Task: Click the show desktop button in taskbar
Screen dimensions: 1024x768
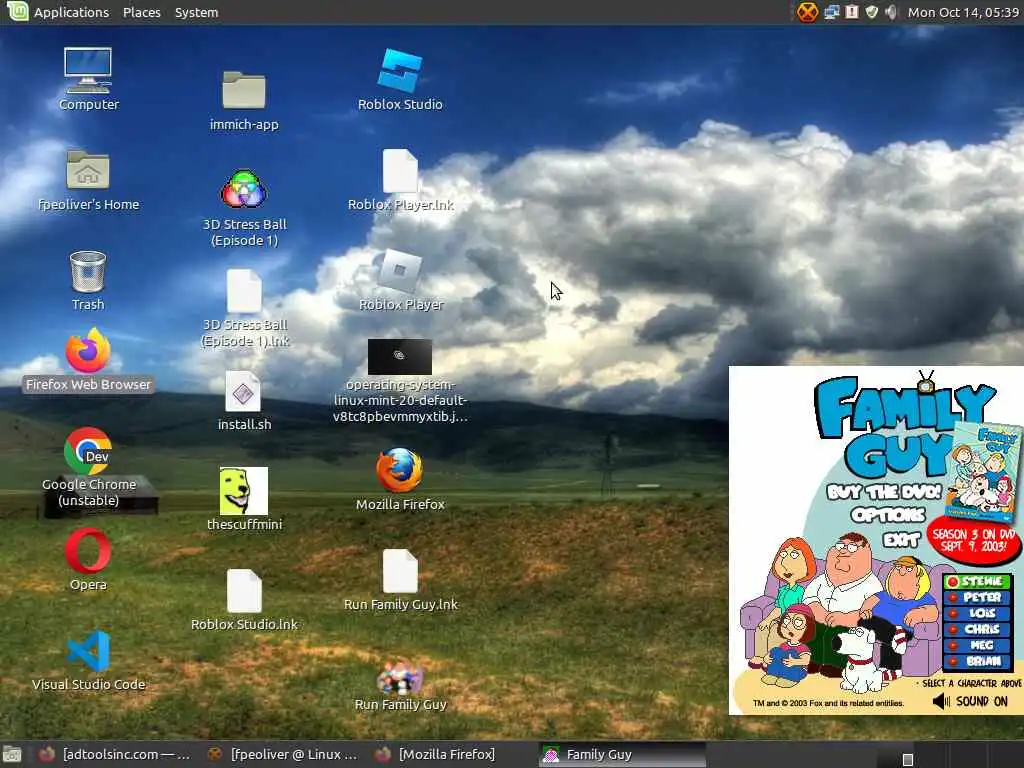Action: pos(12,755)
